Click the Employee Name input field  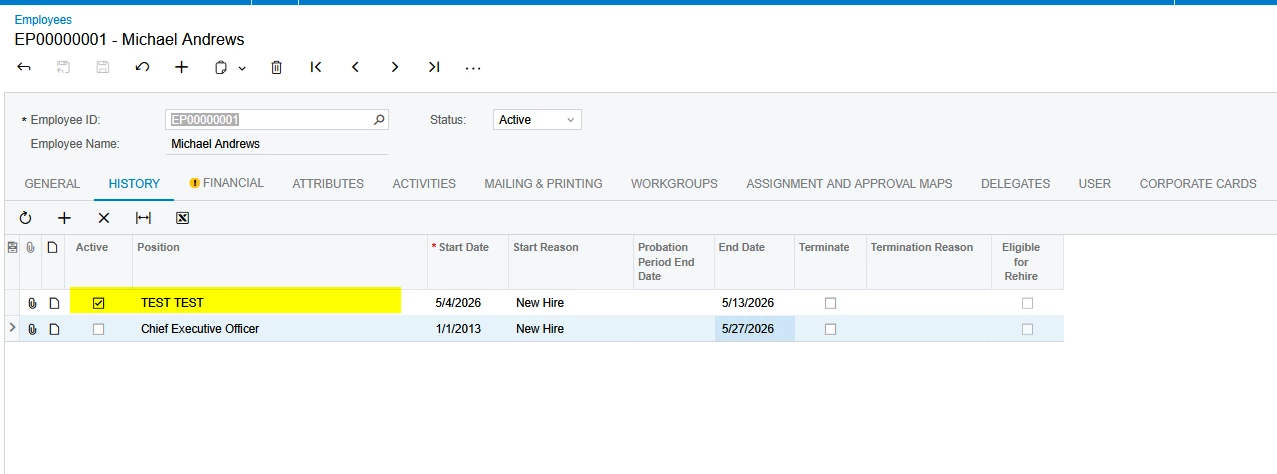pos(276,144)
